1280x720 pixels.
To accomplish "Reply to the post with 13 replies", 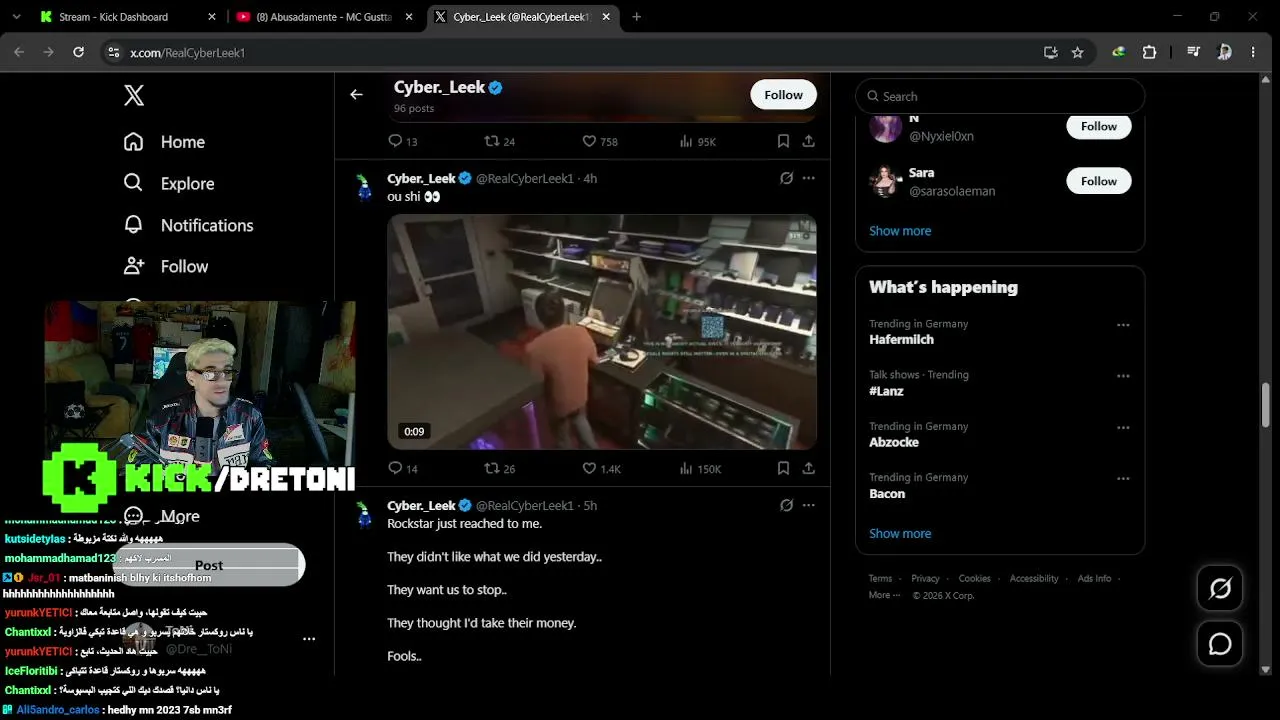I will tap(403, 141).
